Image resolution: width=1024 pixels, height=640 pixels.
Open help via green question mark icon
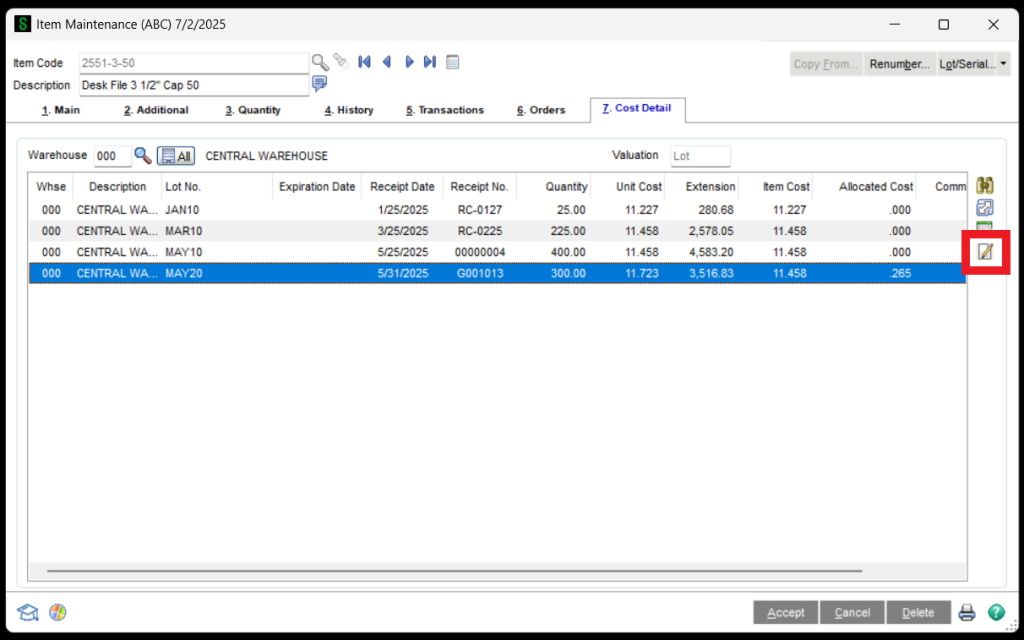996,612
